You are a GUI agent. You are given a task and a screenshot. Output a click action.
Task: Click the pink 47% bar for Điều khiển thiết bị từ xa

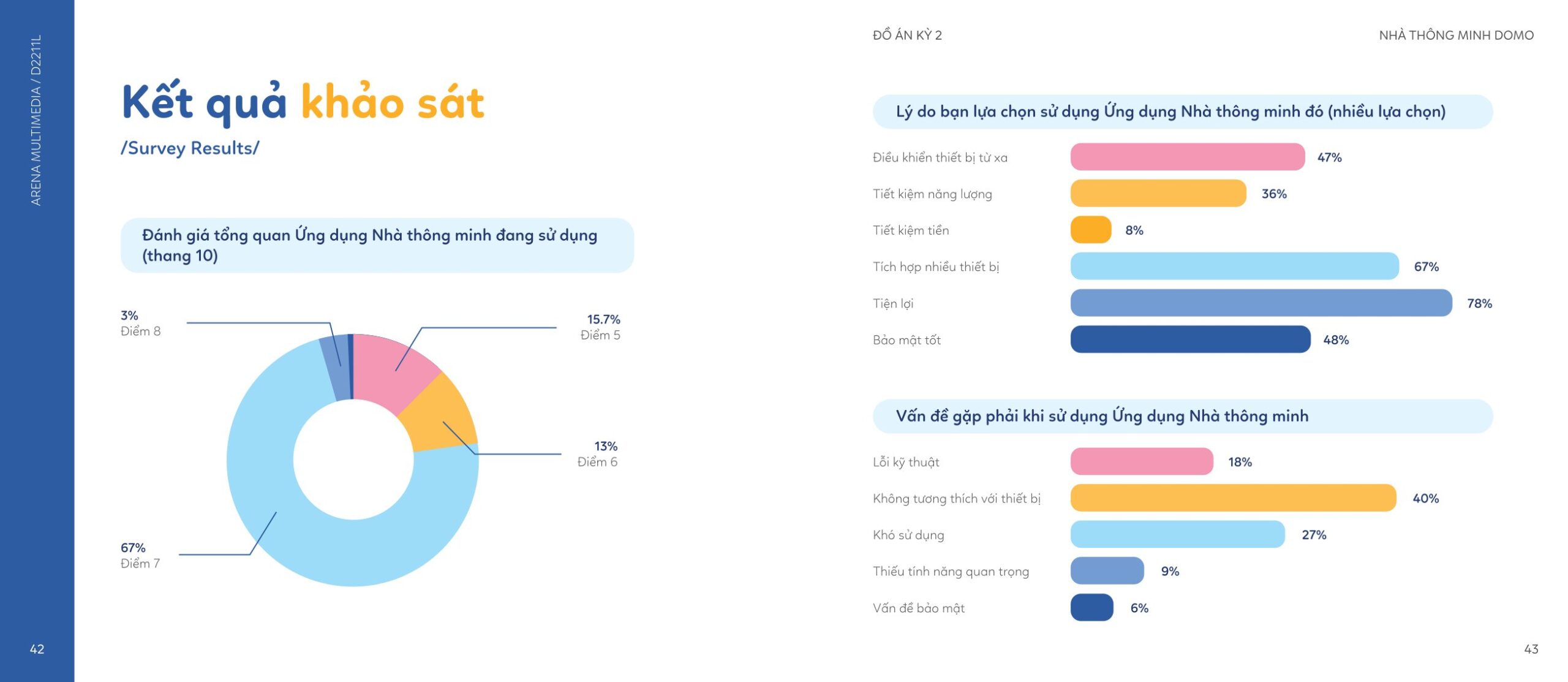1187,157
